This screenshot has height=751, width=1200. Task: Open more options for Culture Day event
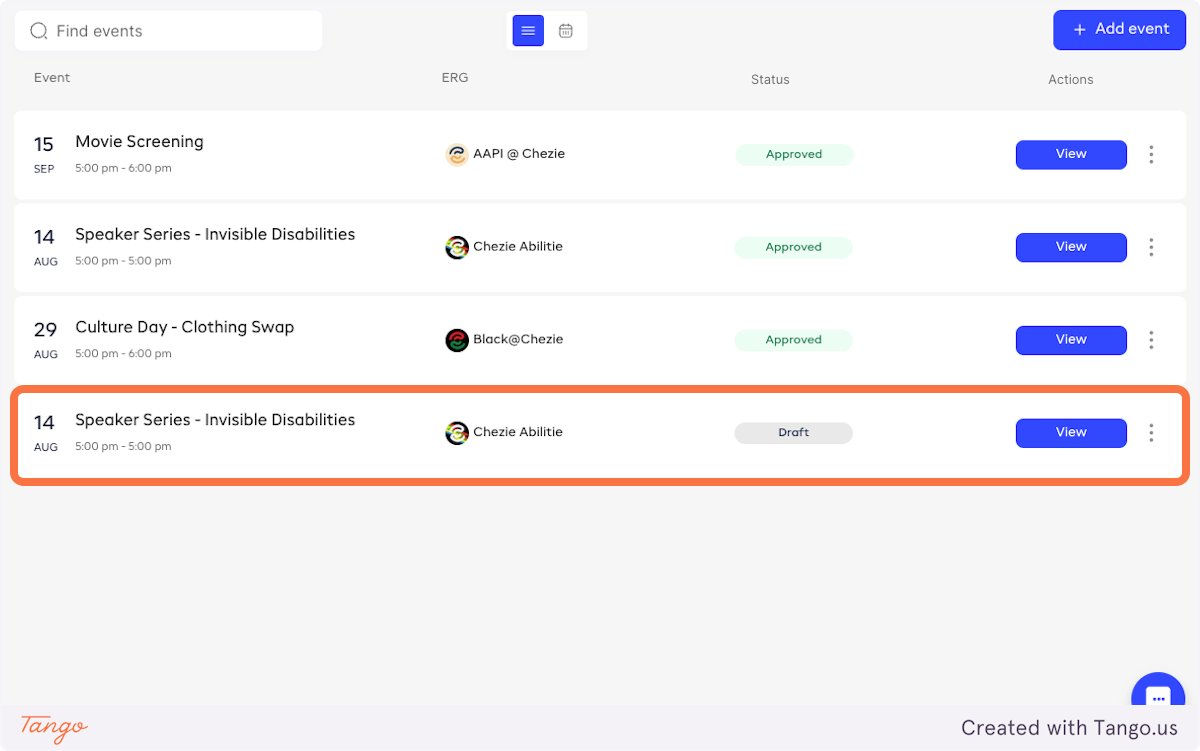pos(1151,340)
